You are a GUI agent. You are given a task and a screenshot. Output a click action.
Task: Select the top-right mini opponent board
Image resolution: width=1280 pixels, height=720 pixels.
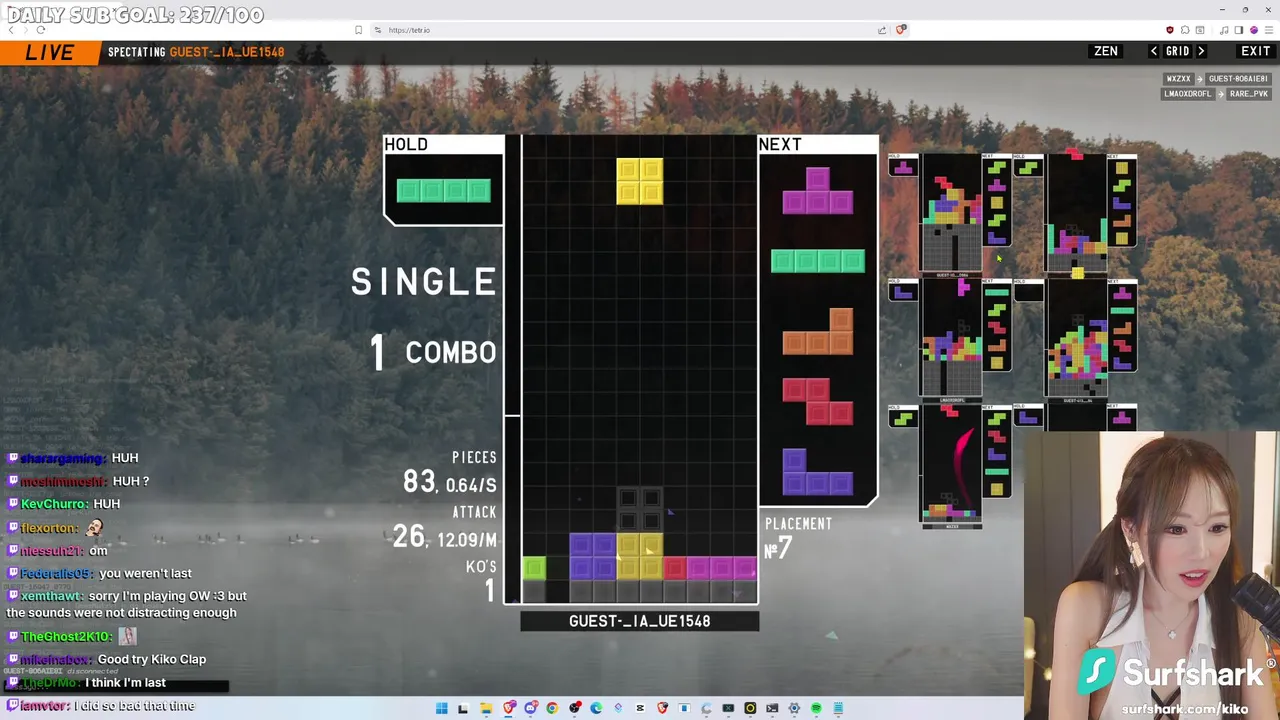tap(1076, 212)
